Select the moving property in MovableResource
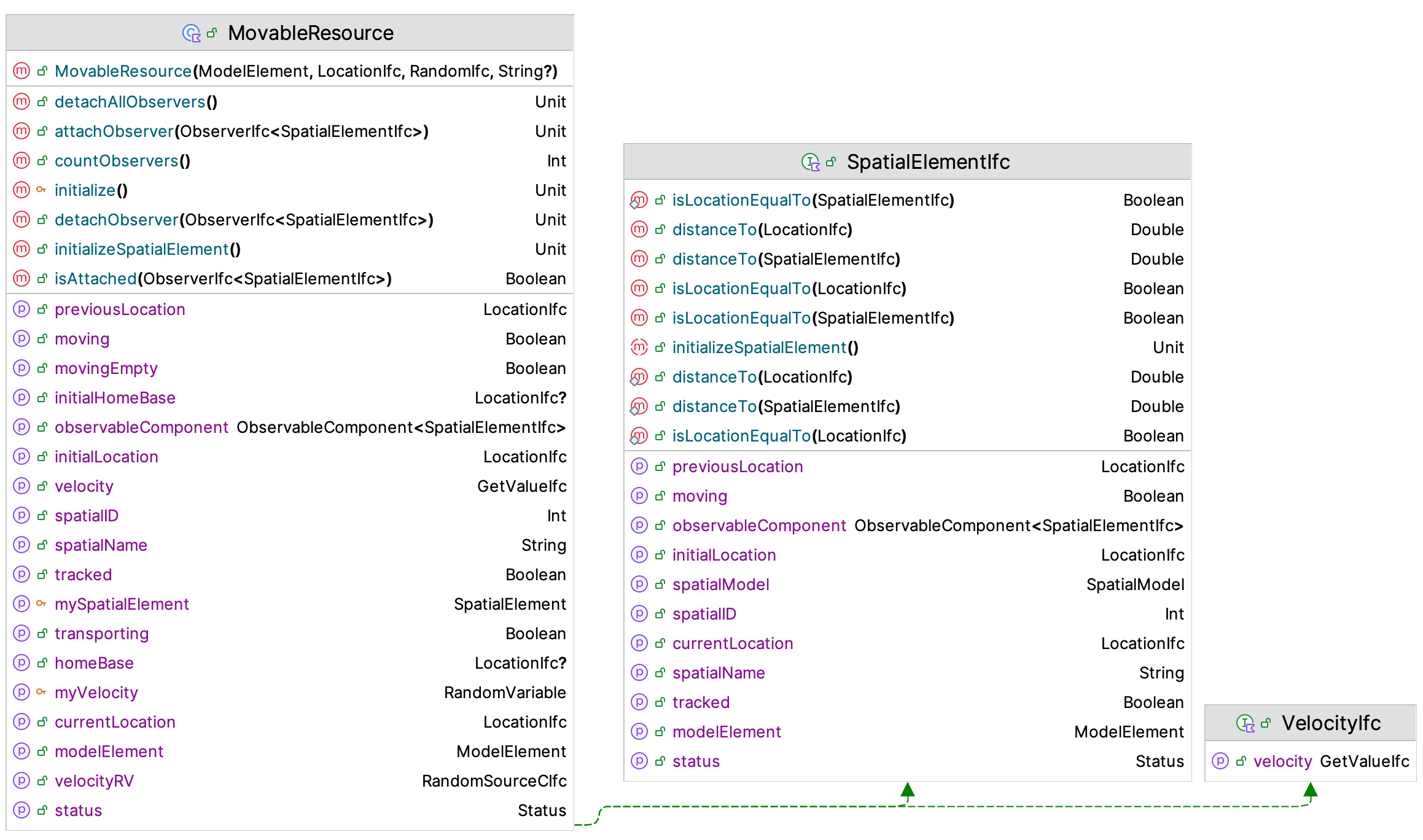The height and width of the screenshot is (840, 1423). coord(290,338)
